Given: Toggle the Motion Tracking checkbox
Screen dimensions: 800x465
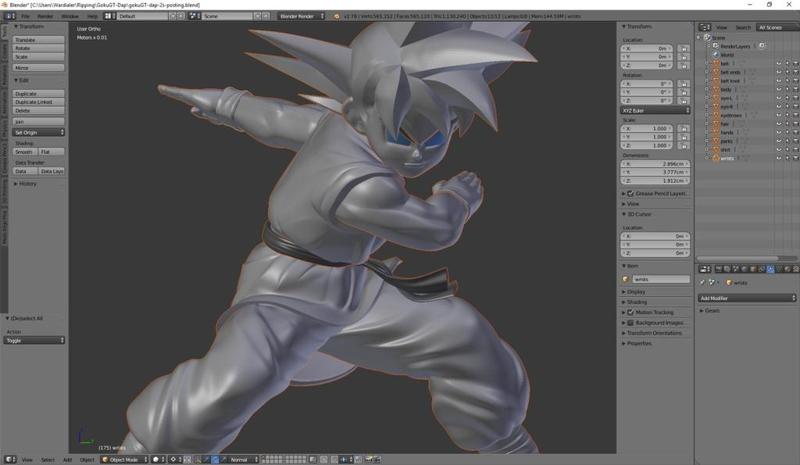Looking at the screenshot, I should tap(631, 312).
